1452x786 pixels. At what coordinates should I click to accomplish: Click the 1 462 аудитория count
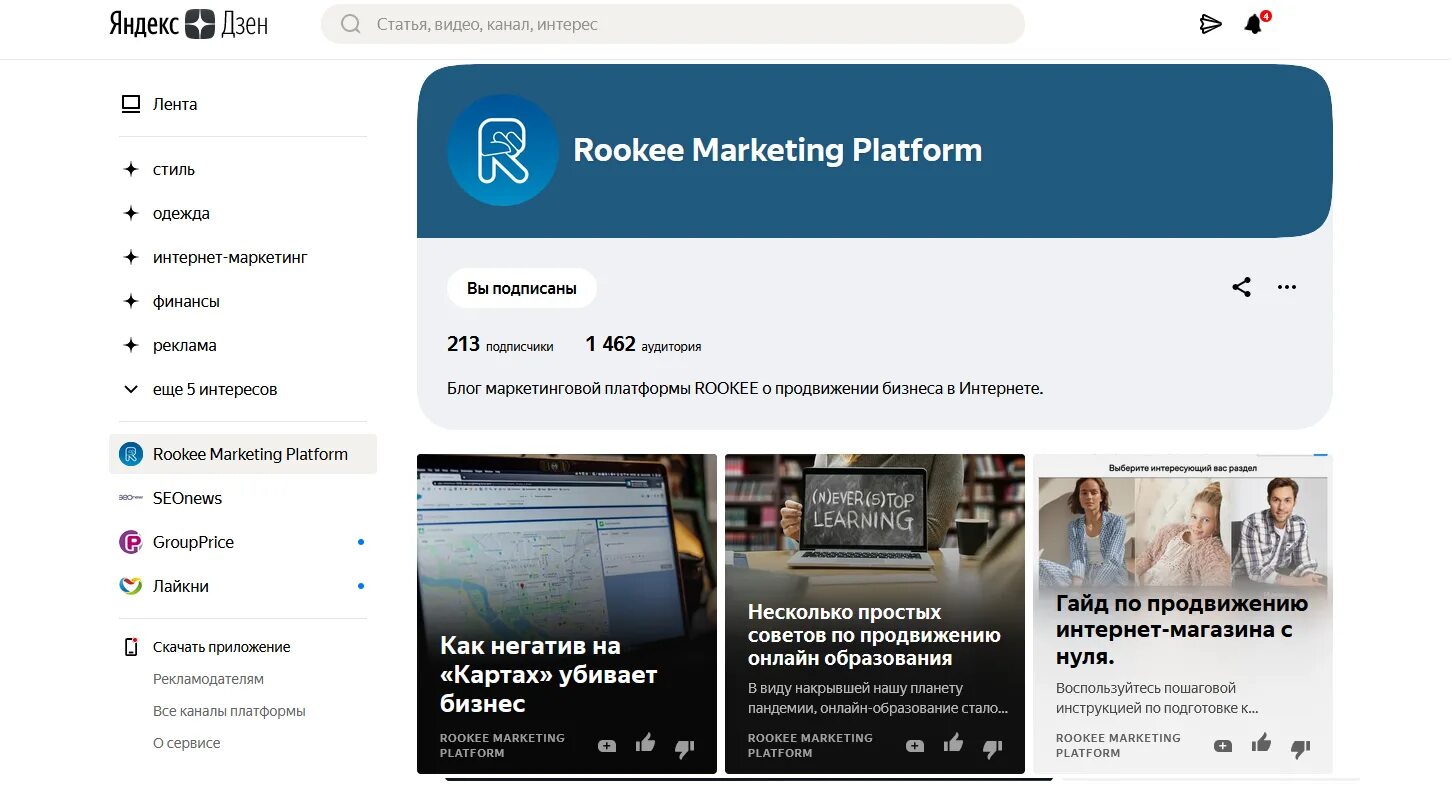click(x=643, y=344)
